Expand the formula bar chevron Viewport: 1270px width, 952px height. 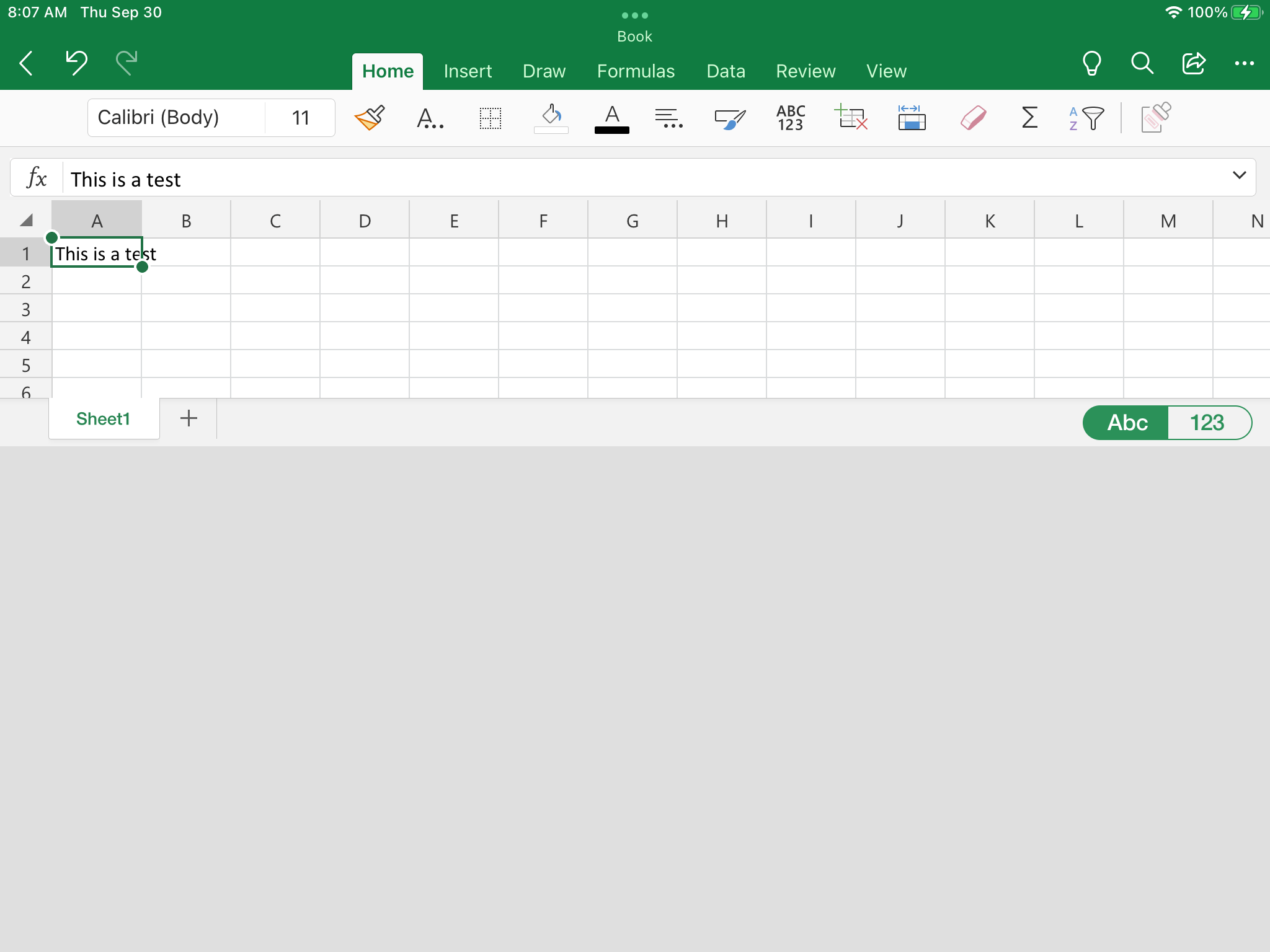click(1239, 175)
